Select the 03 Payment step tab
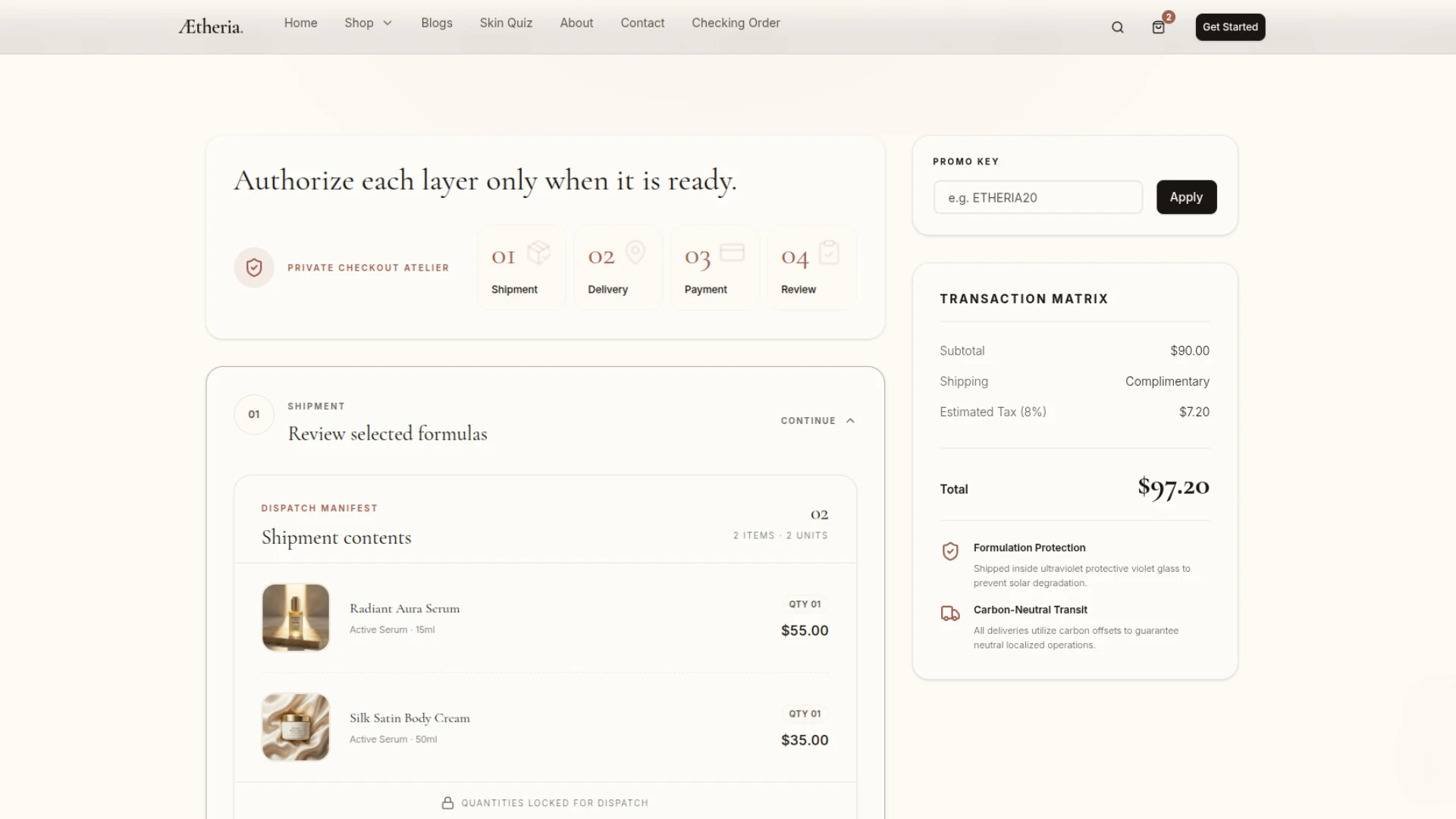The width and height of the screenshot is (1456, 819). point(715,268)
